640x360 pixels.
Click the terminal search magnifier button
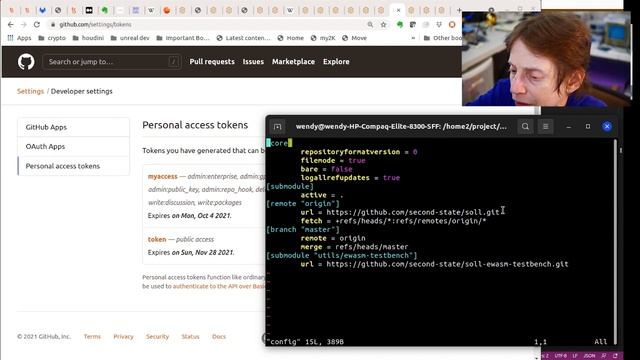click(x=525, y=127)
